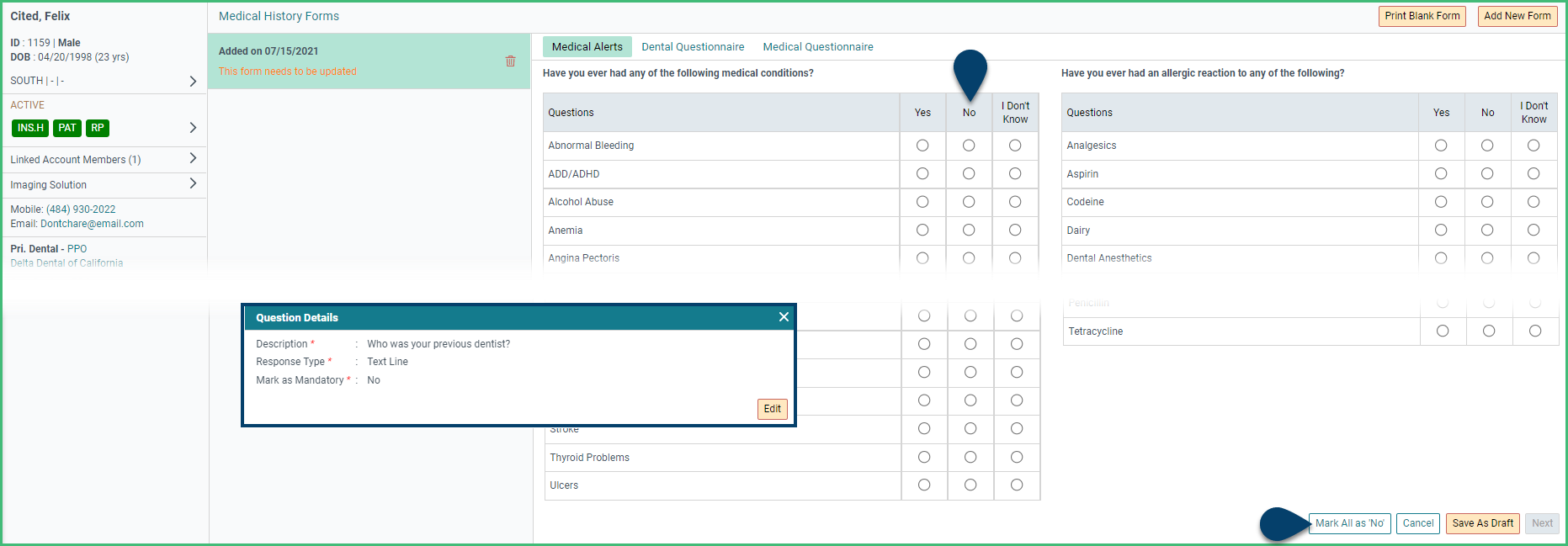Select Yes for ADD/ADHD

(922, 173)
